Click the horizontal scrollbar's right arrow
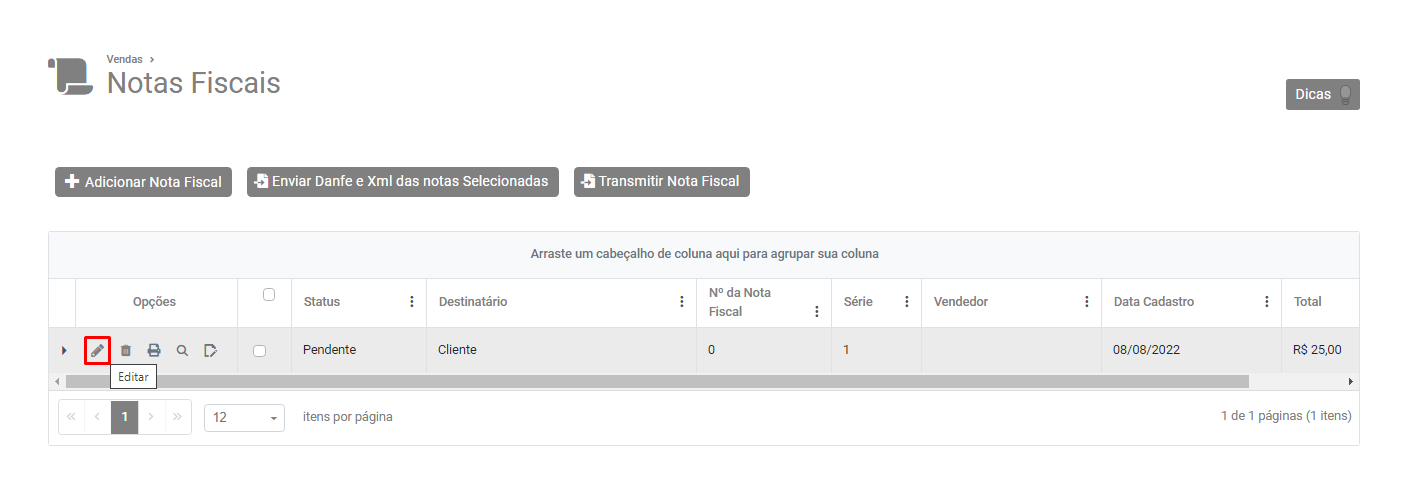This screenshot has height=495, width=1410. tap(1351, 381)
